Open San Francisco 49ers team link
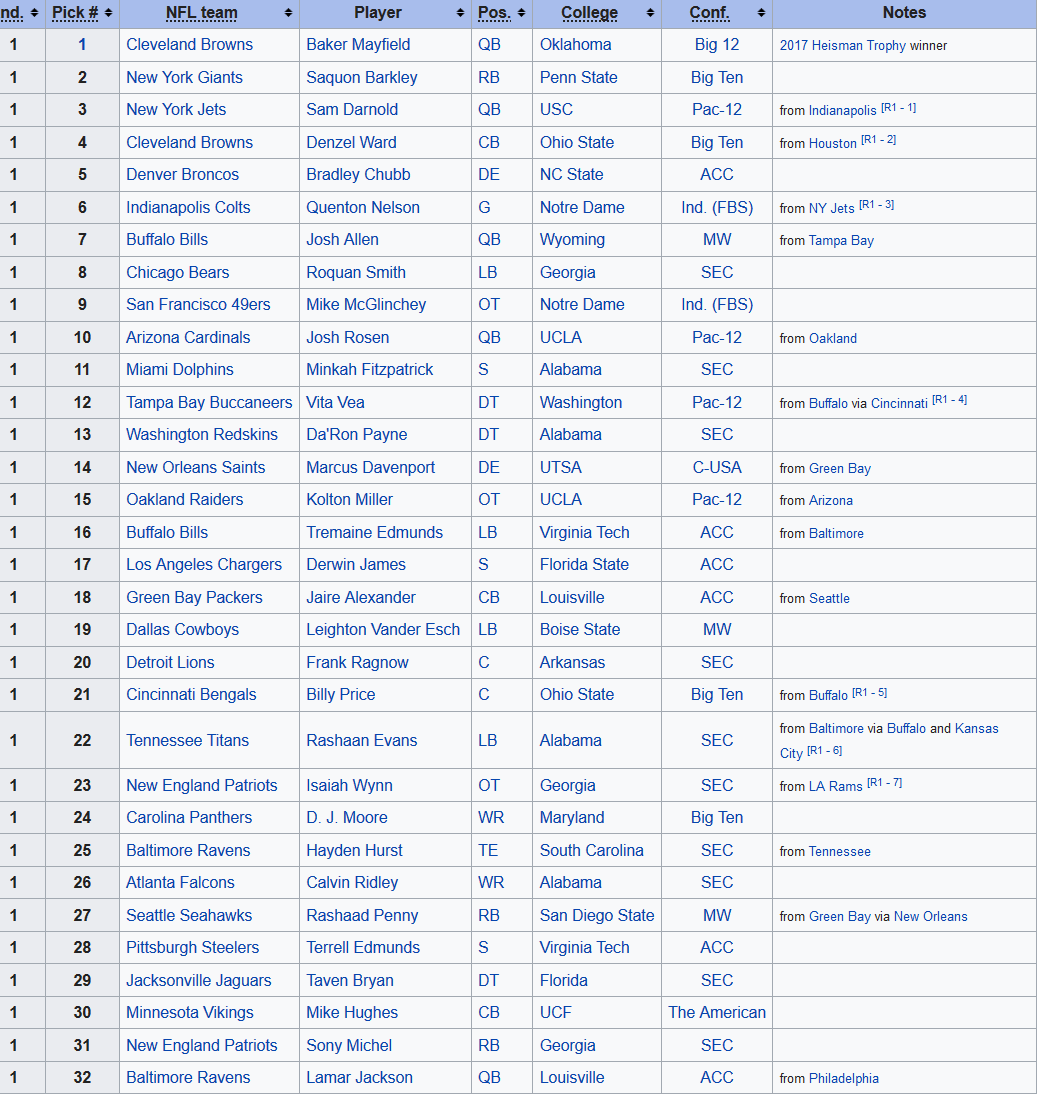The image size is (1047, 1094). click(198, 304)
